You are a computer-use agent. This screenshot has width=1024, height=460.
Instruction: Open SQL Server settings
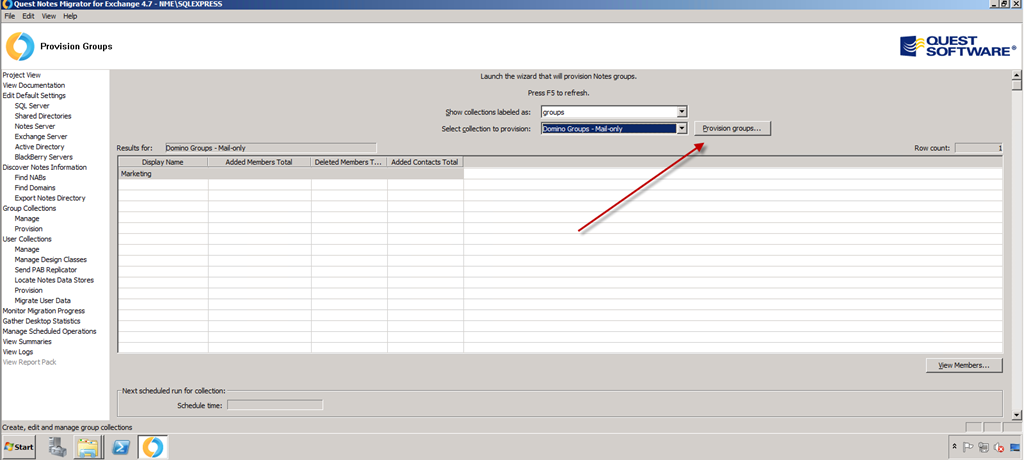tap(32, 106)
